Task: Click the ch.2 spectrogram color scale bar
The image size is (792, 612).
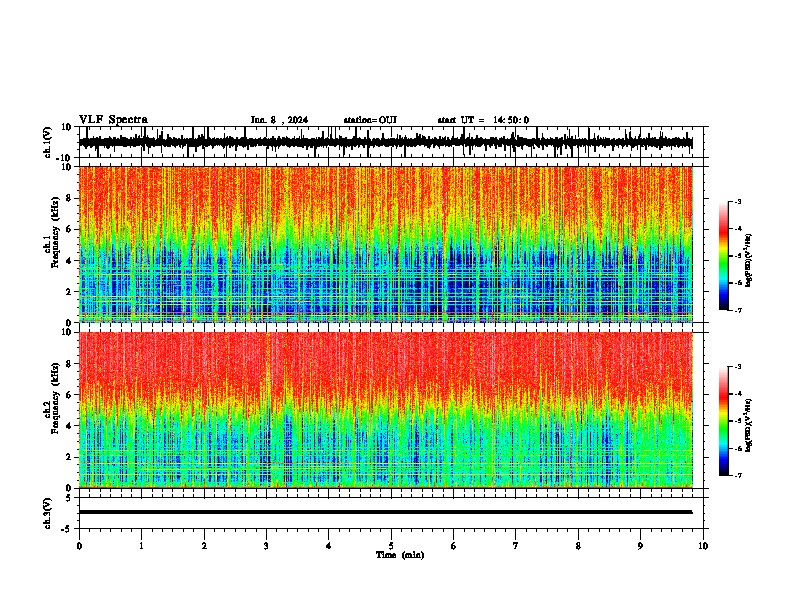Action: [x=724, y=421]
